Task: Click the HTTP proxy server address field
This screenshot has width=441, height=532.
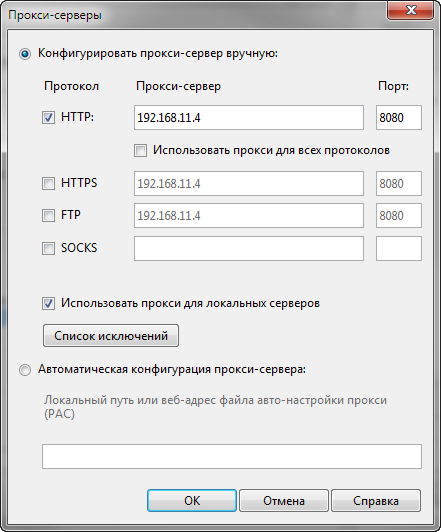Action: [249, 117]
